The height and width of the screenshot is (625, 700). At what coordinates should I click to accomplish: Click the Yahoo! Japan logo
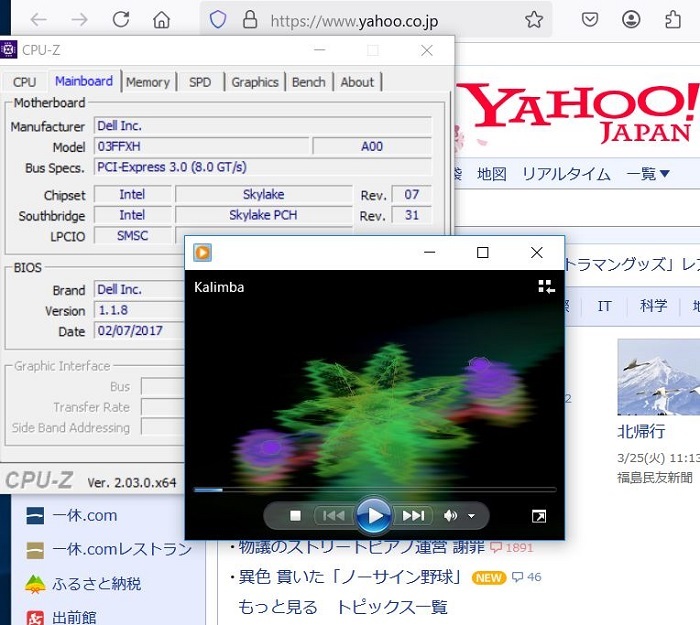(x=579, y=112)
